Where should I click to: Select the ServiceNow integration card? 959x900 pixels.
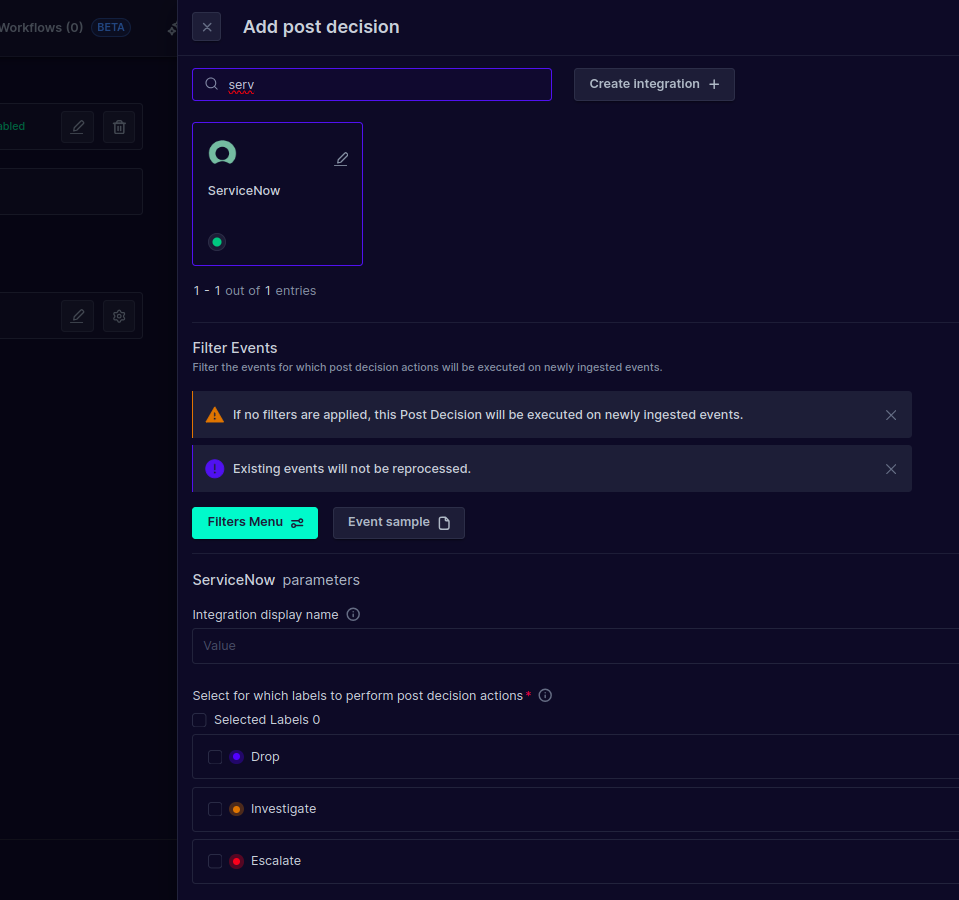[277, 194]
